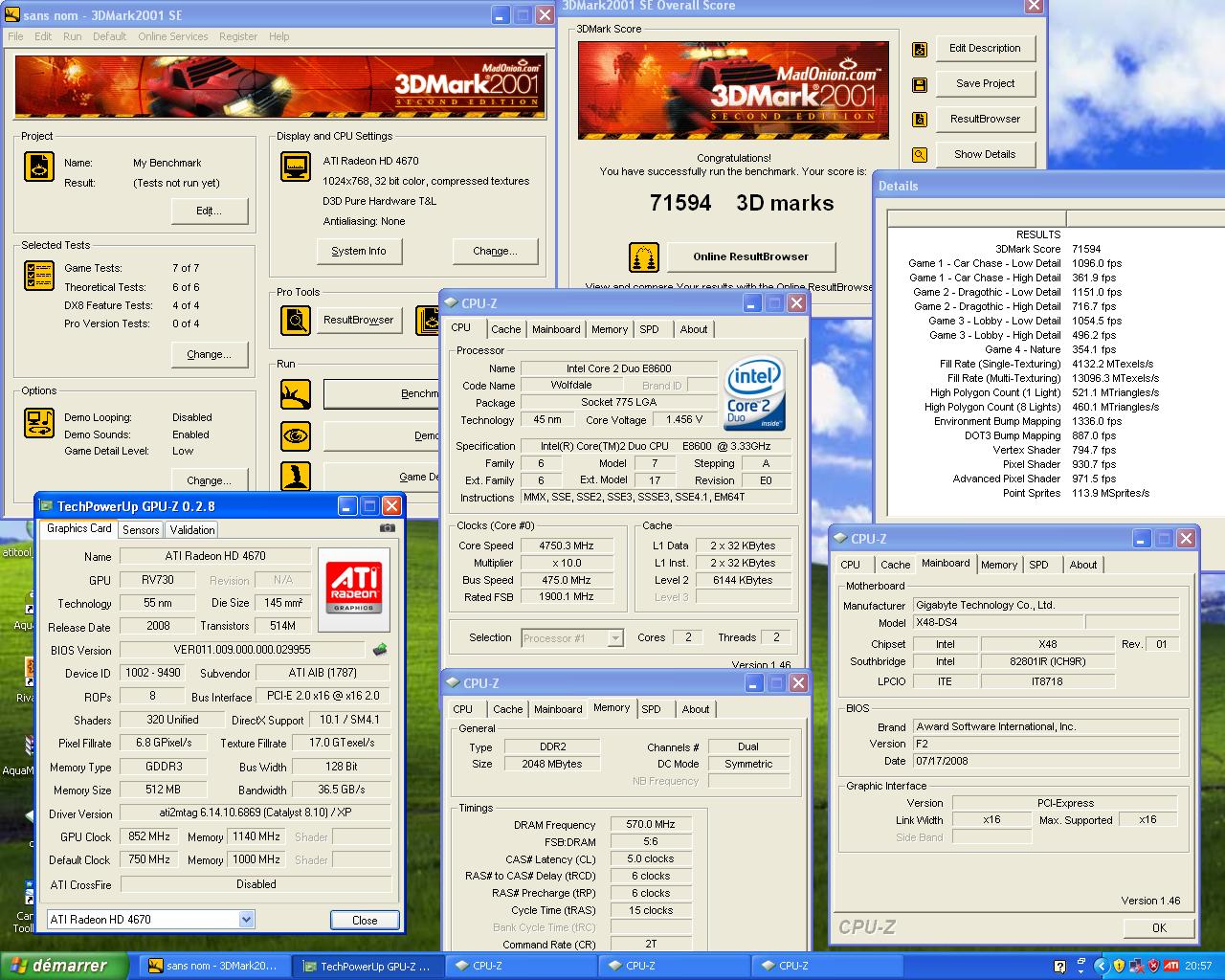Open the GPU-Z graphics card selector dropdown
The image size is (1225, 980).
click(x=246, y=920)
